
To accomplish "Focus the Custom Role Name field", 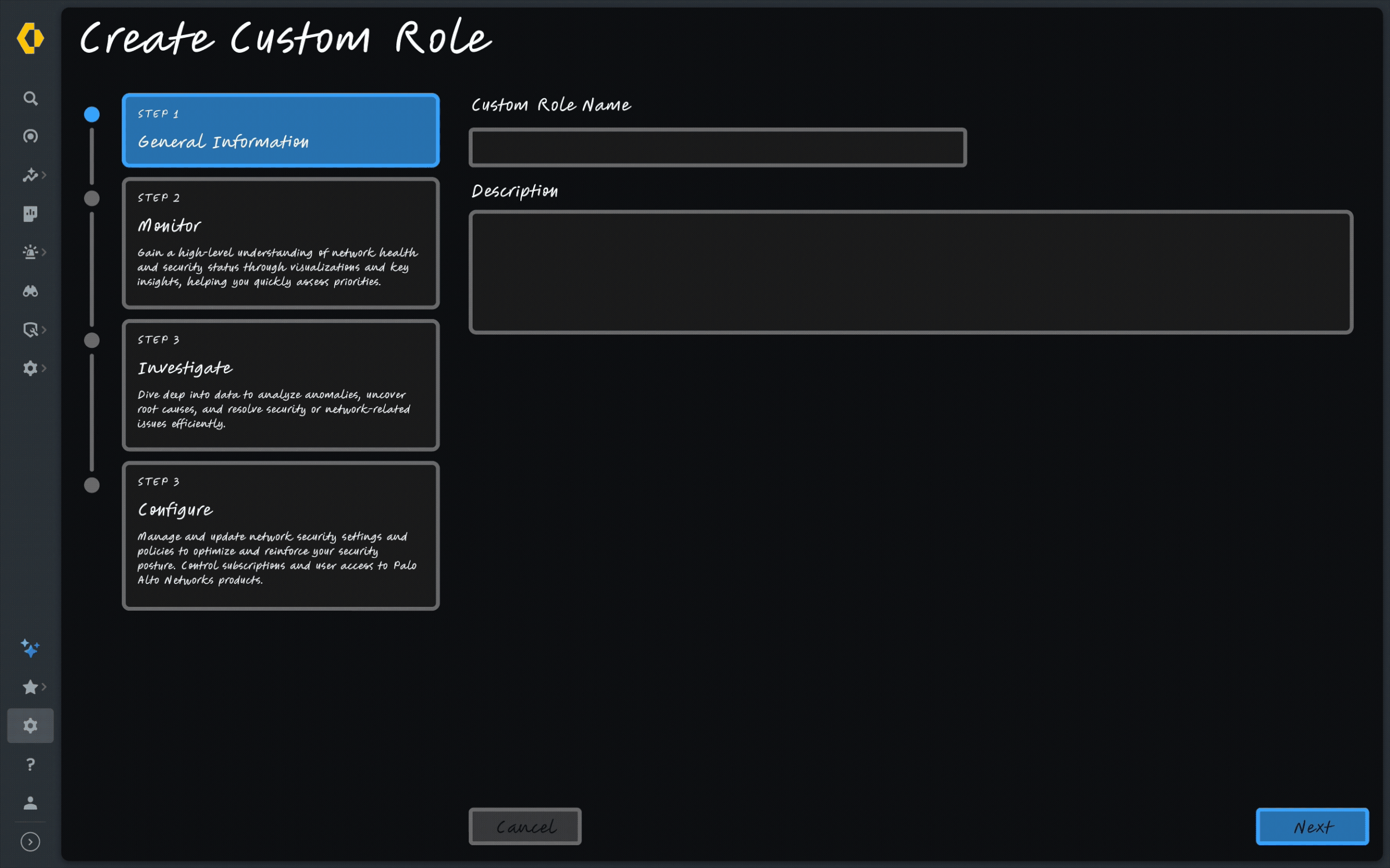I will (717, 147).
